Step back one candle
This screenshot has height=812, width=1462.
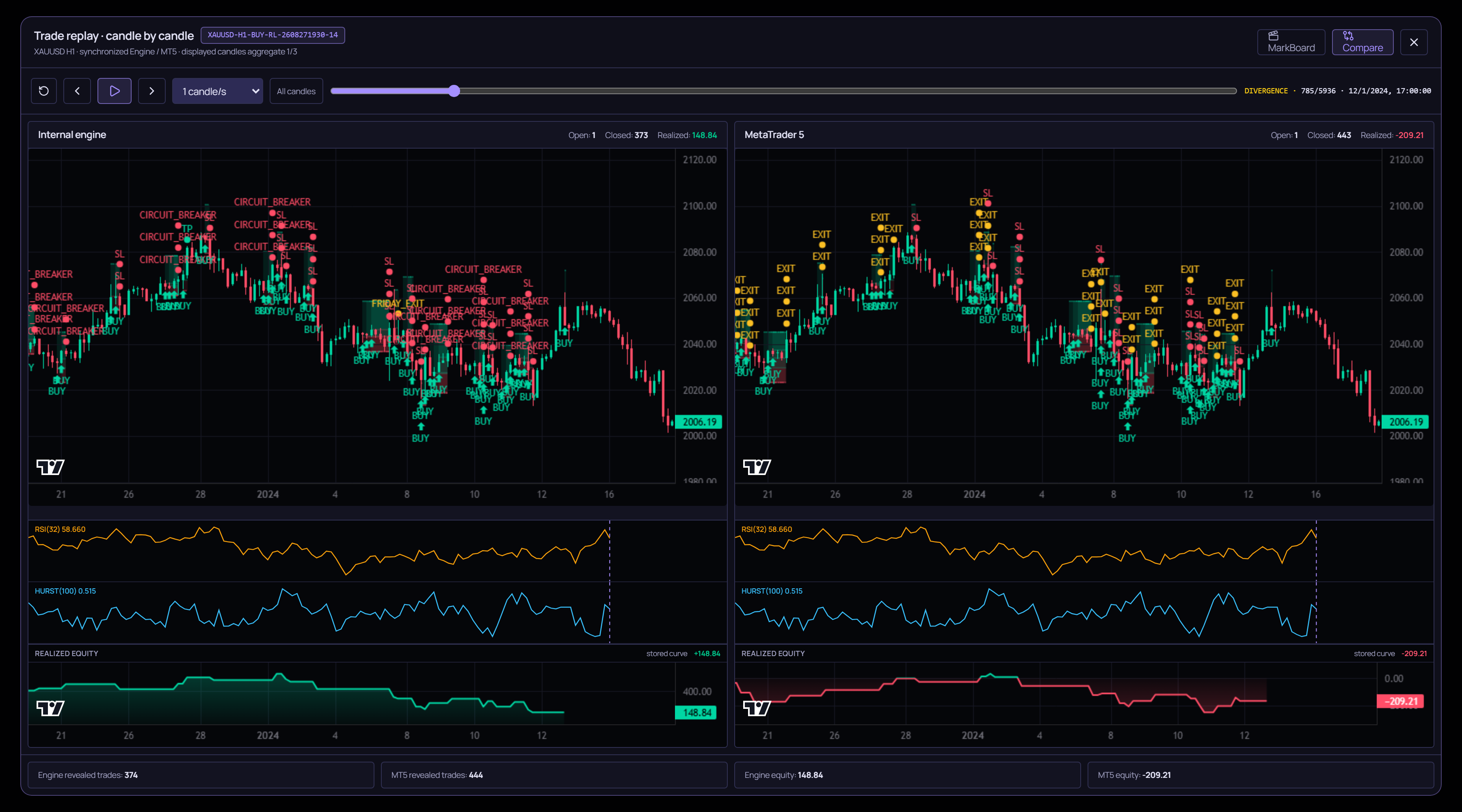click(x=77, y=91)
